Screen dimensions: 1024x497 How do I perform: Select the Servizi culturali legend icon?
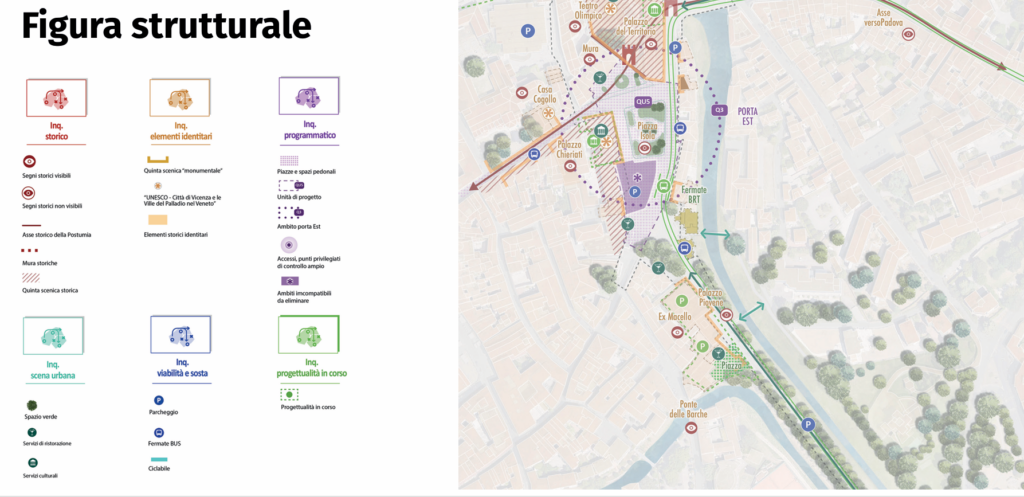(x=32, y=463)
